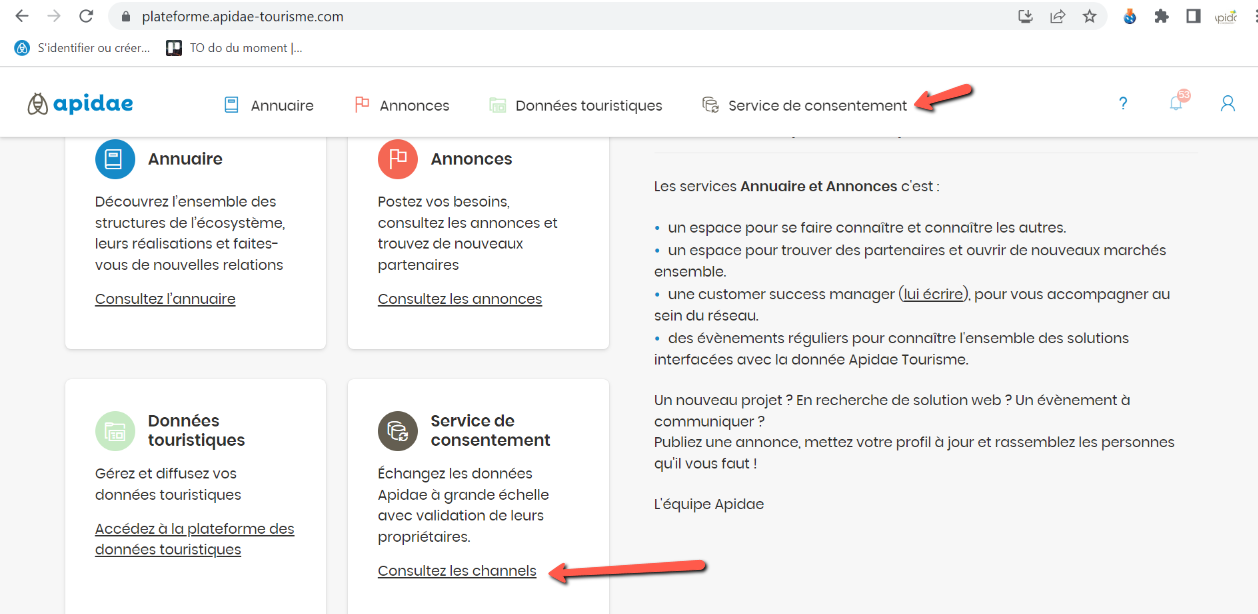Toggle the browser side panel icon
Screen dimensions: 1258x614
pos(1193,16)
